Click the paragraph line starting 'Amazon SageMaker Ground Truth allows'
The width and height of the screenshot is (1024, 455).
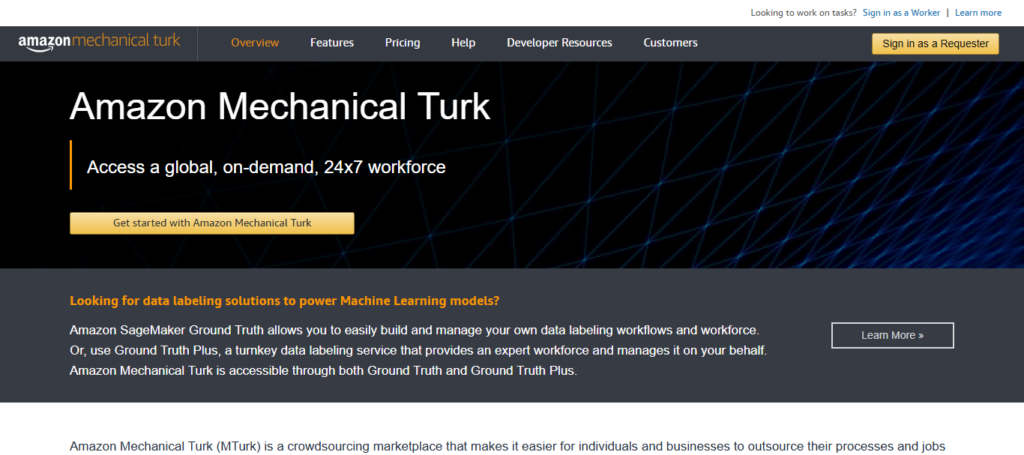415,329
